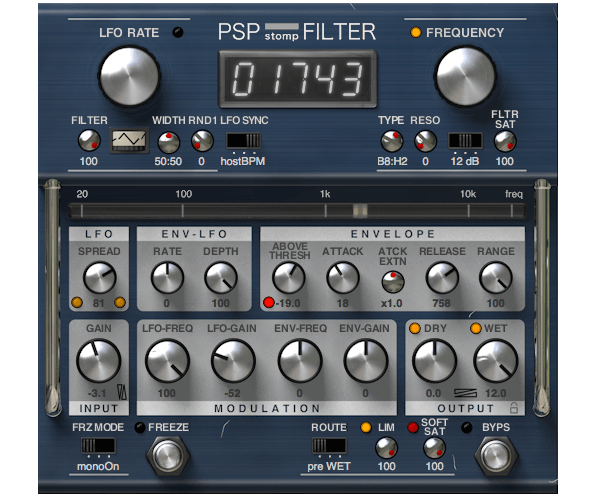
Task: Toggle the WET orange LED
Action: (x=476, y=328)
